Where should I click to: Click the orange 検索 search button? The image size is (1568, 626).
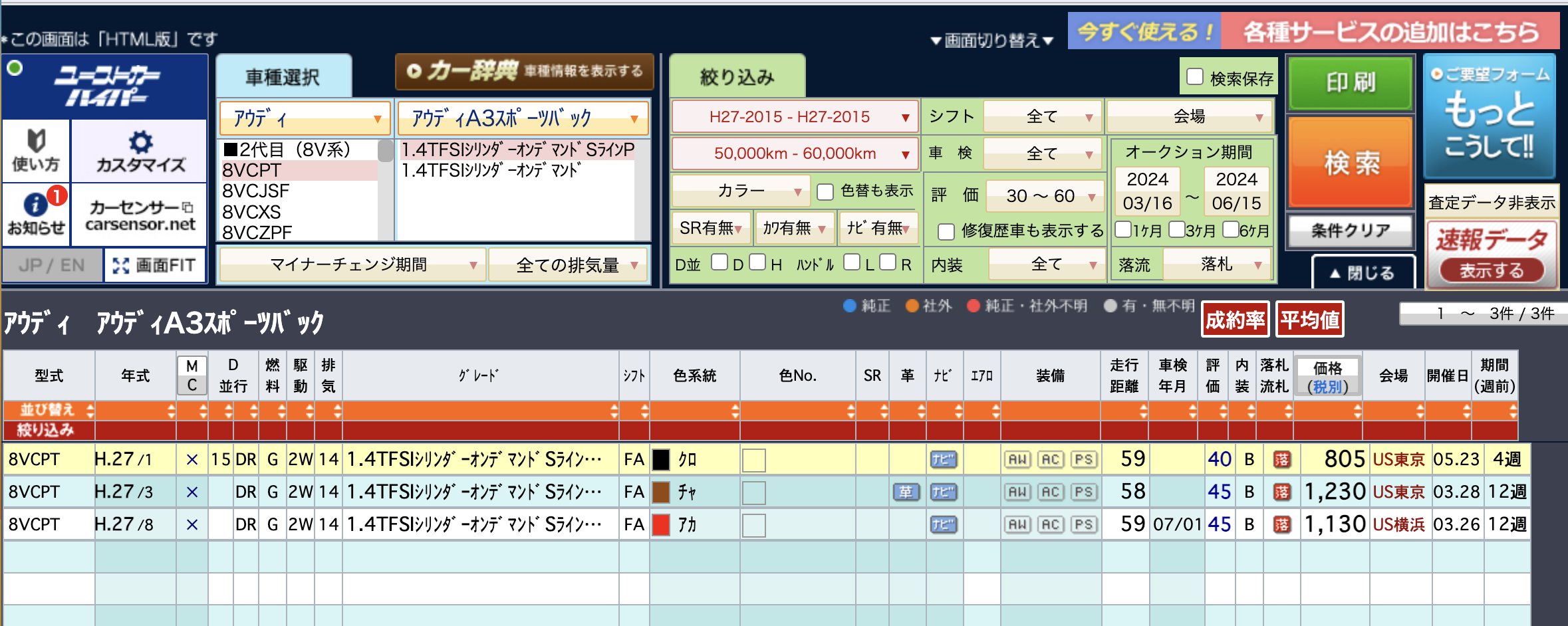tap(1351, 162)
